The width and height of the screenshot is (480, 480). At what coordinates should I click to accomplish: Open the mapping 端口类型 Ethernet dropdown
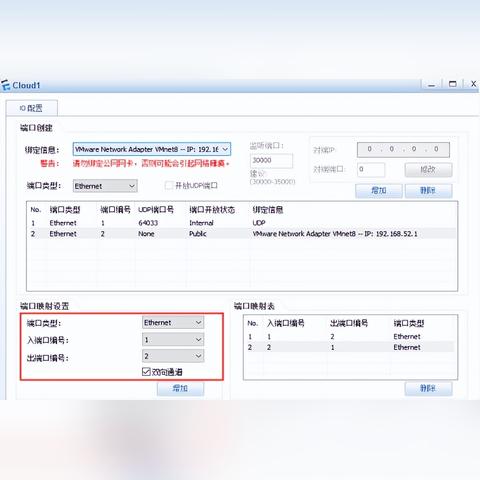[173, 323]
